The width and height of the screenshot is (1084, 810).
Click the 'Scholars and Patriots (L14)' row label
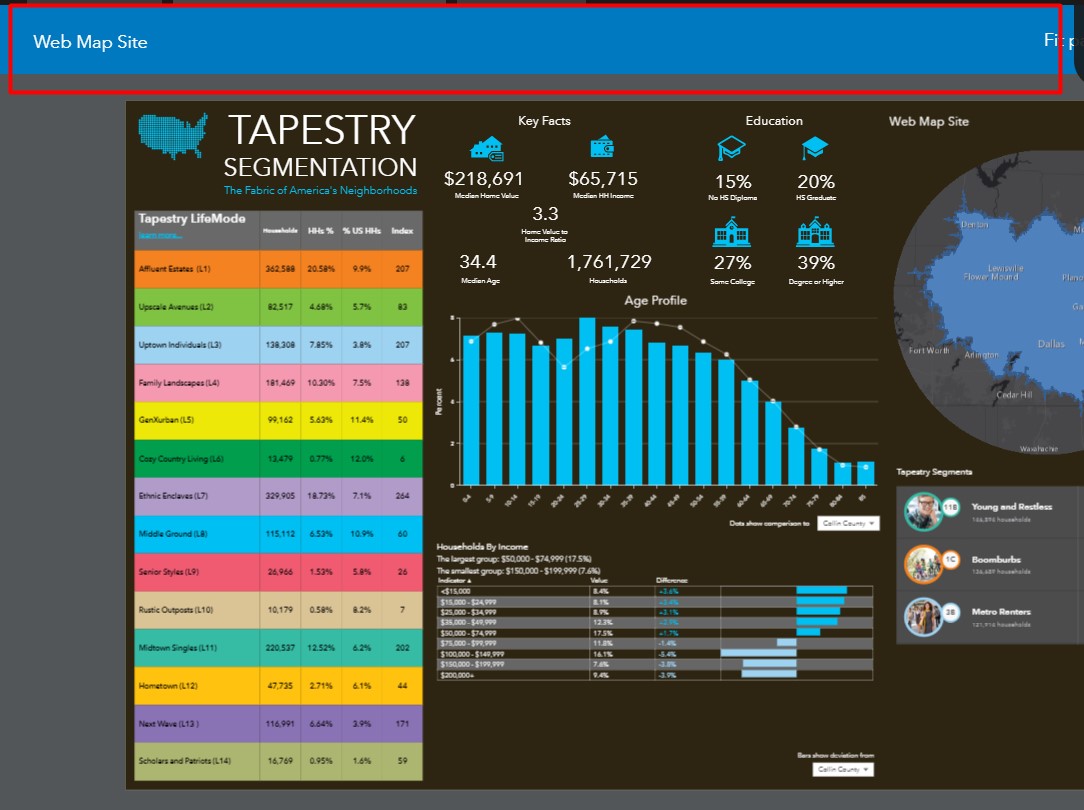(185, 761)
